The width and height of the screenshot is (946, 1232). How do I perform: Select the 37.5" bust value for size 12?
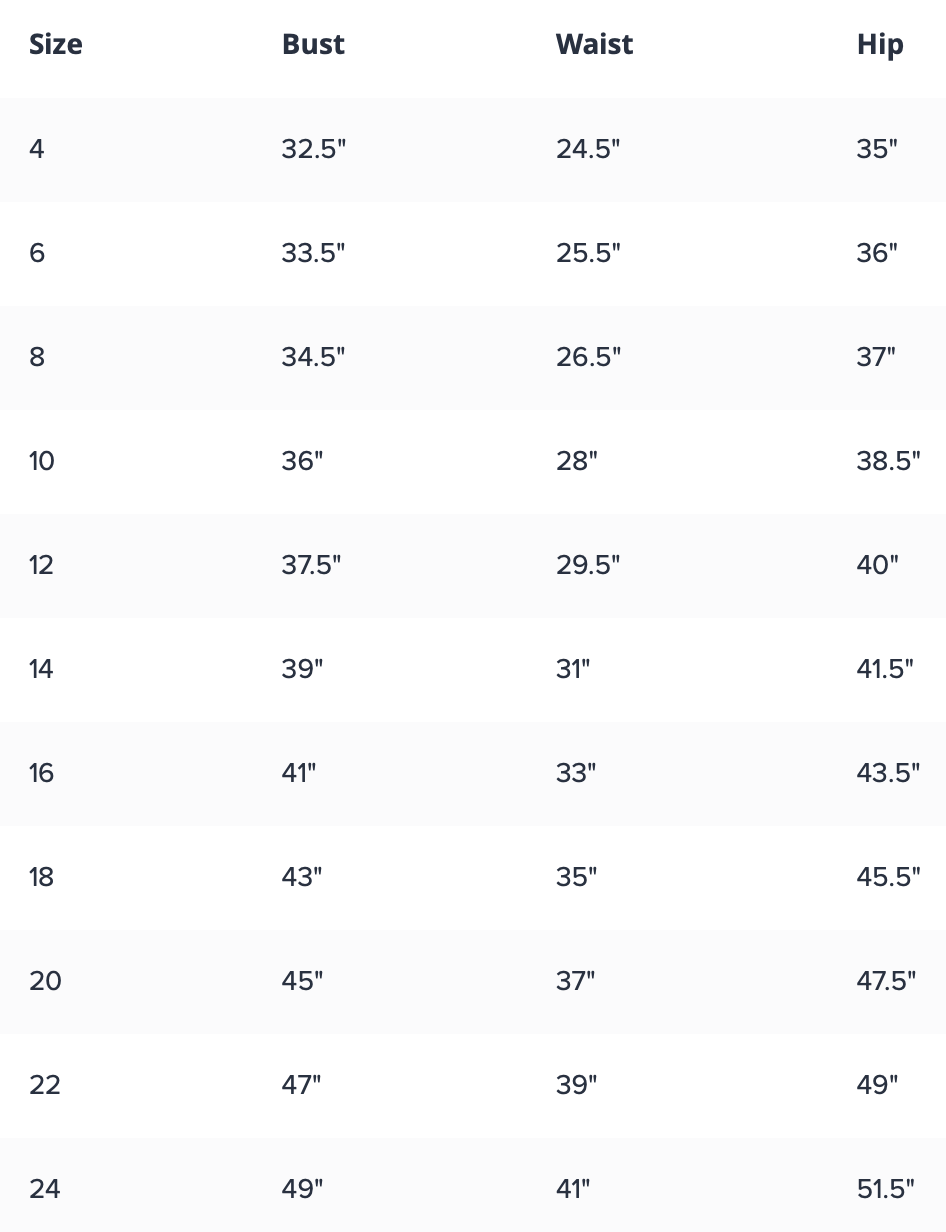[311, 565]
